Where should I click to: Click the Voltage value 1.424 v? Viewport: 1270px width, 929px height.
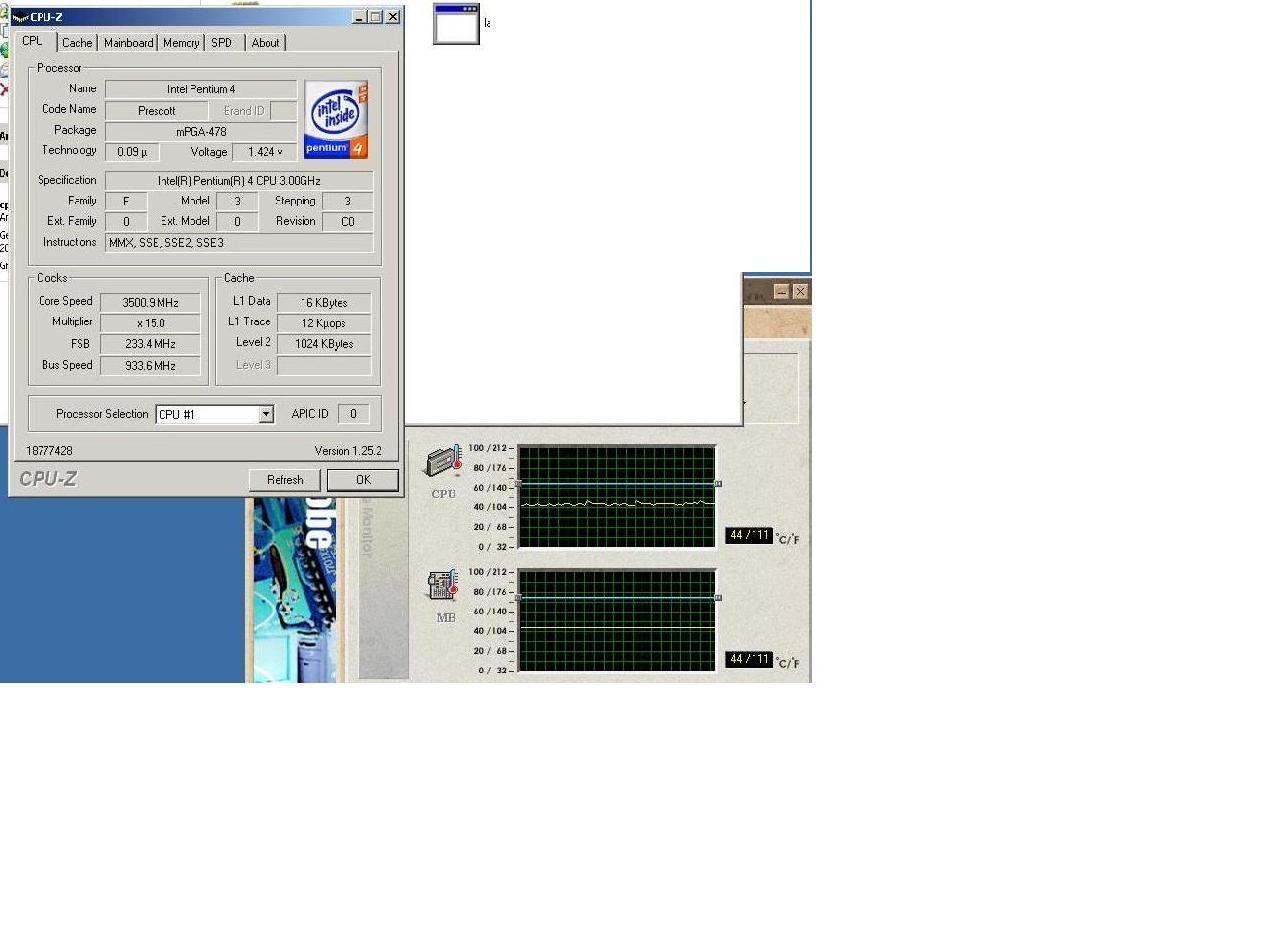(265, 152)
